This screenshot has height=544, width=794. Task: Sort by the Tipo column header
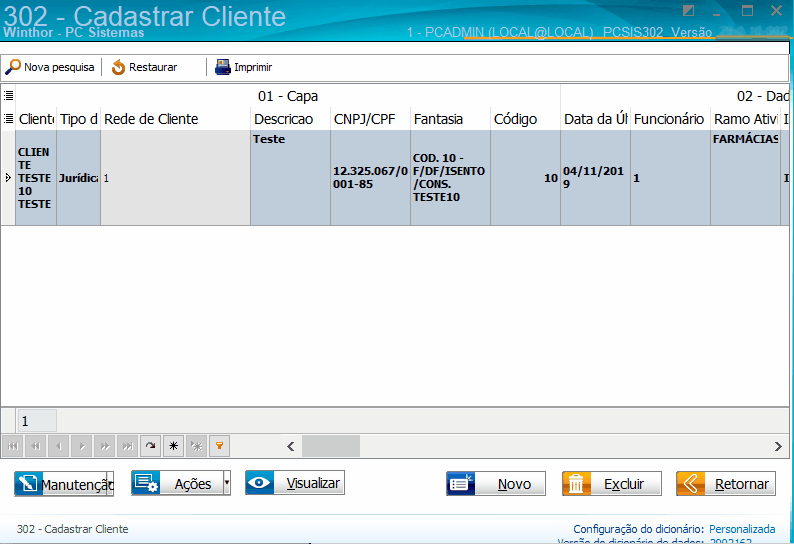click(78, 119)
